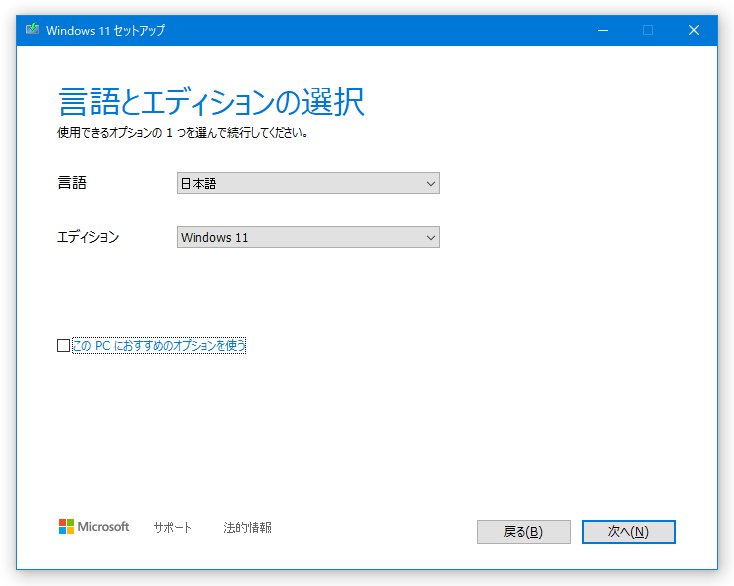
Task: Click the title text Windows 11 セットアップ
Action: click(x=105, y=30)
